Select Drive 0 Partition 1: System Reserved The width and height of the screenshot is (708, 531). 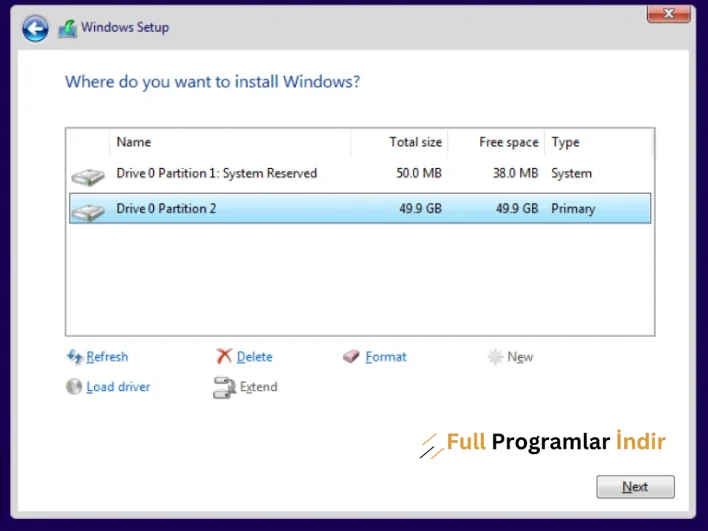(x=360, y=173)
